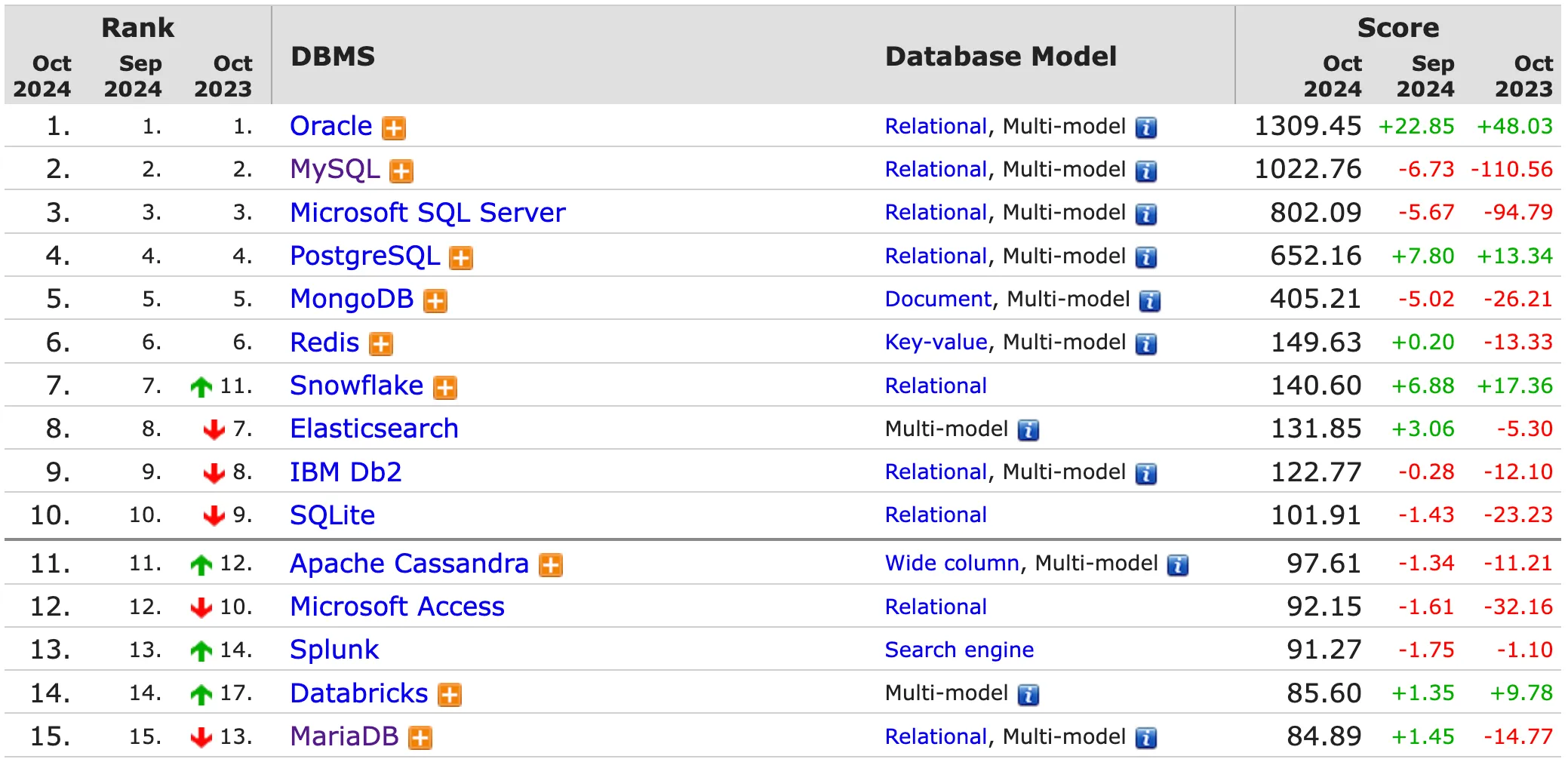Click the Search engine model link for Splunk
This screenshot has width=1568, height=759.
[x=958, y=650]
